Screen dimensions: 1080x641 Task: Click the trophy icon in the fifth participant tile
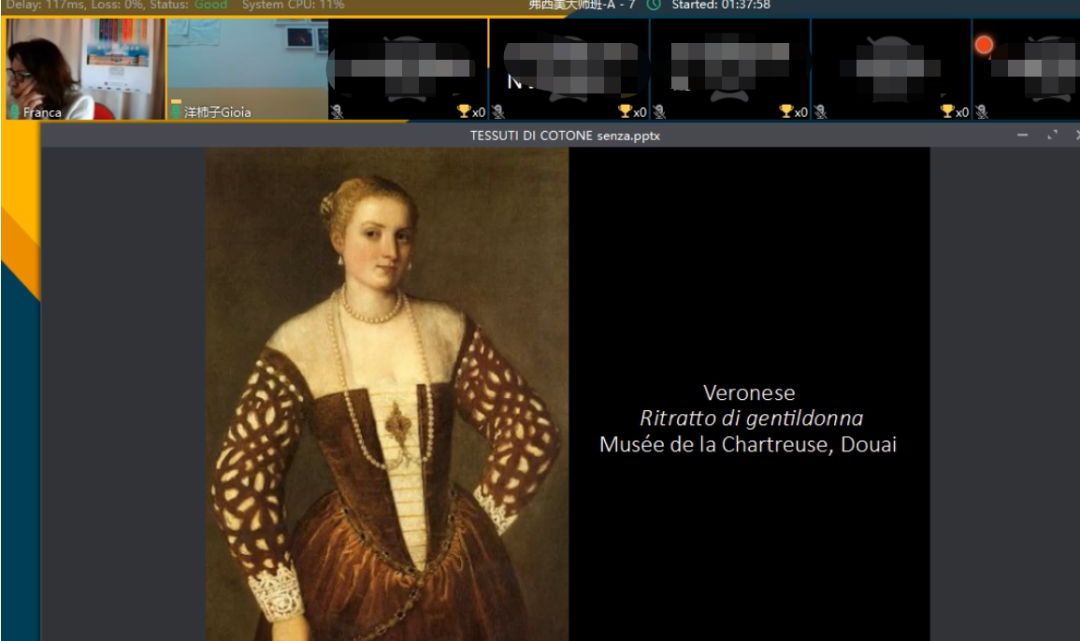(x=787, y=111)
